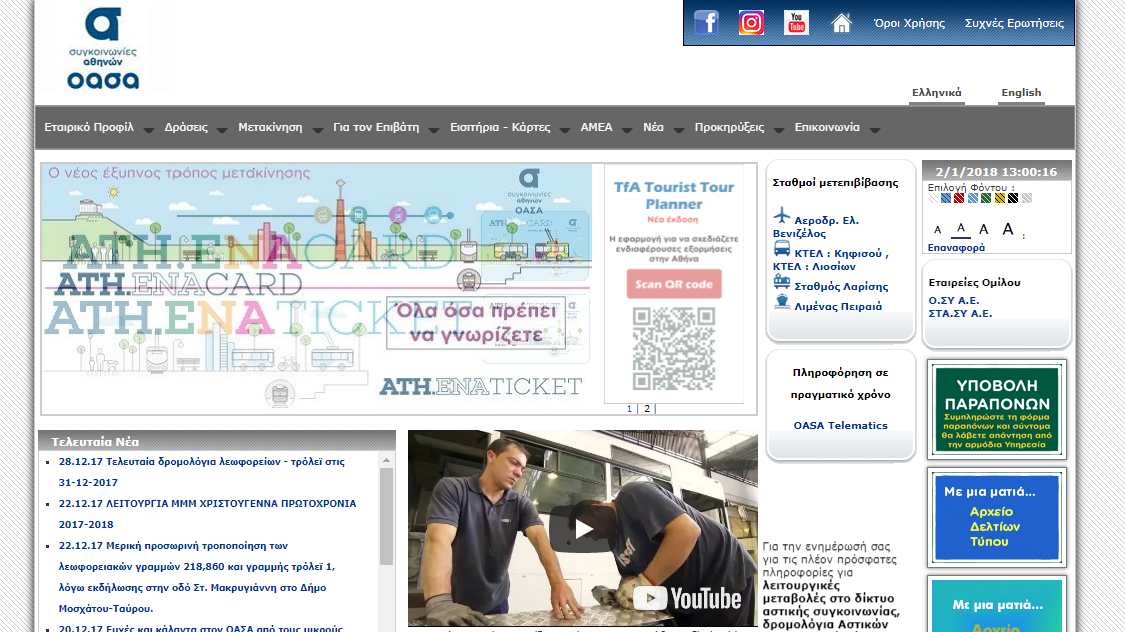Screen dimensions: 1125x632
Task: Expand the Προκηρύξεις menu arrow
Action: tap(778, 130)
